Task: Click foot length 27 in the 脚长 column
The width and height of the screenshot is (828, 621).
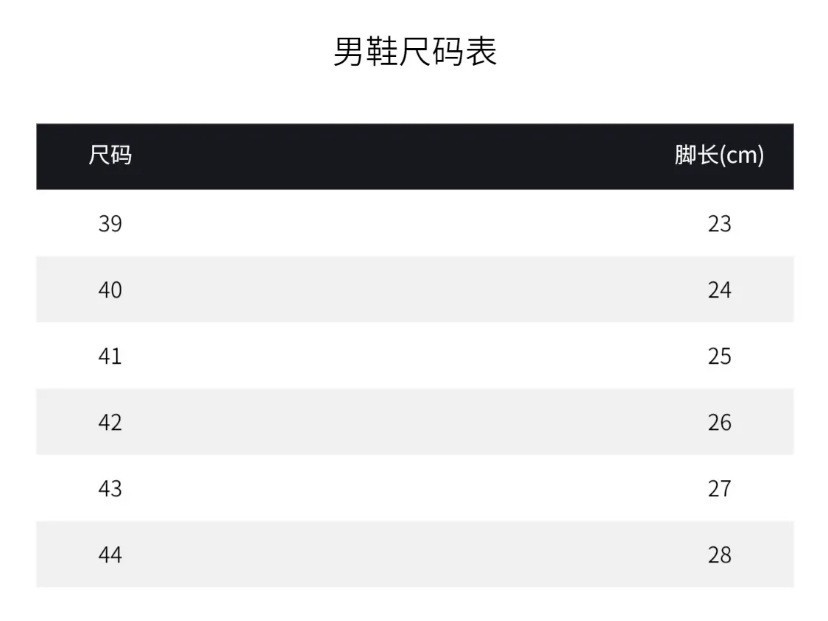Action: (719, 488)
